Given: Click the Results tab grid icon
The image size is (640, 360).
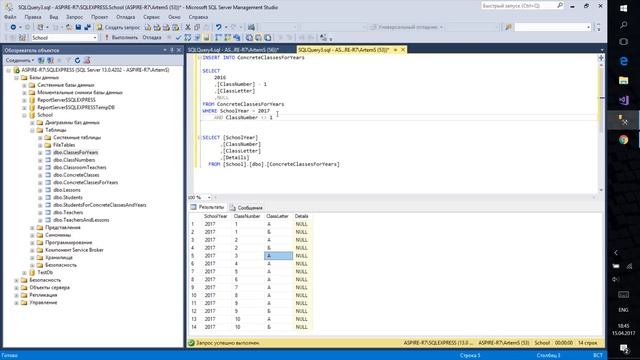Looking at the screenshot, I should [x=193, y=207].
